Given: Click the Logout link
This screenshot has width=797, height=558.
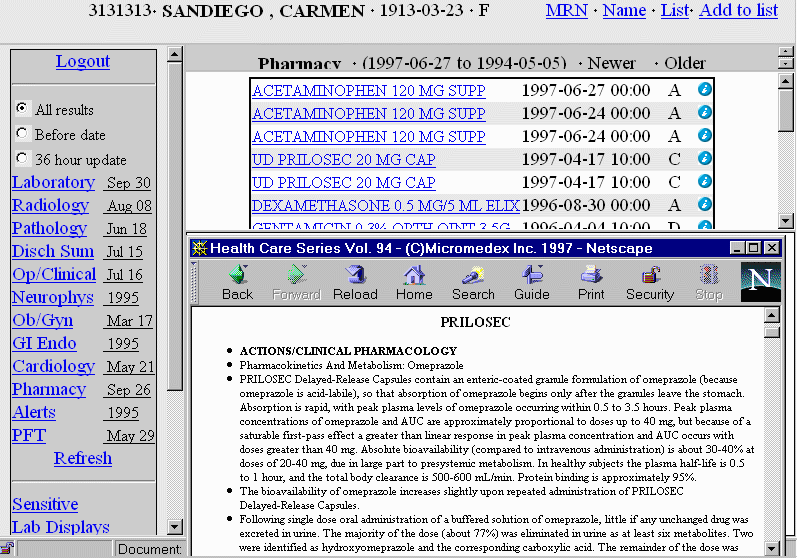Looking at the screenshot, I should coord(83,61).
